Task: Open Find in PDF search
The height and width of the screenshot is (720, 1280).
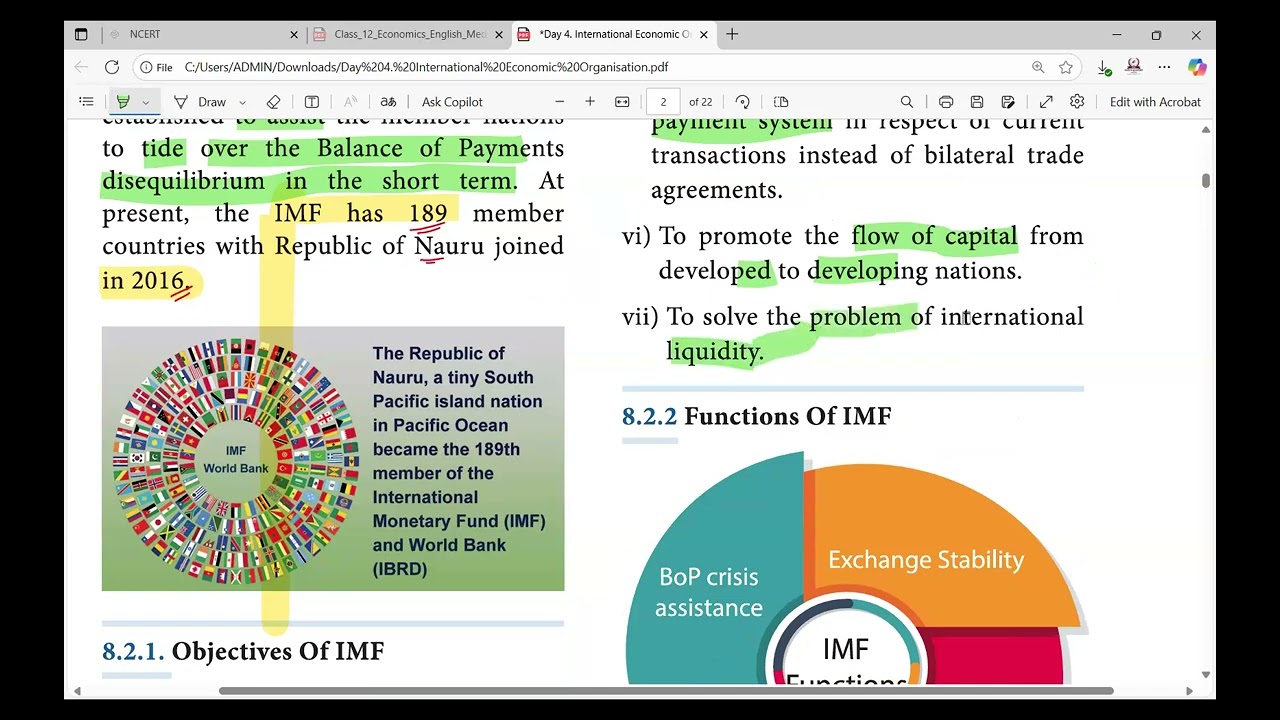Action: pyautogui.click(x=907, y=102)
